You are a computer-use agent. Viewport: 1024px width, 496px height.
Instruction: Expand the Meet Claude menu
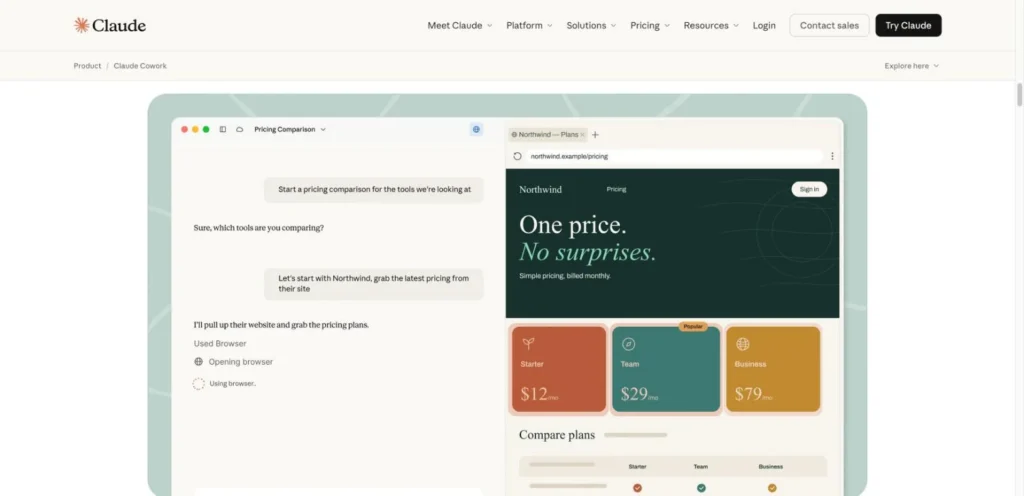460,25
